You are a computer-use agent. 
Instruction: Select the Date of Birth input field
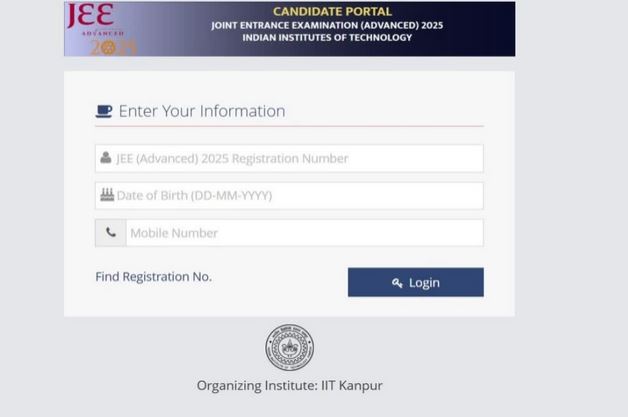pos(289,195)
